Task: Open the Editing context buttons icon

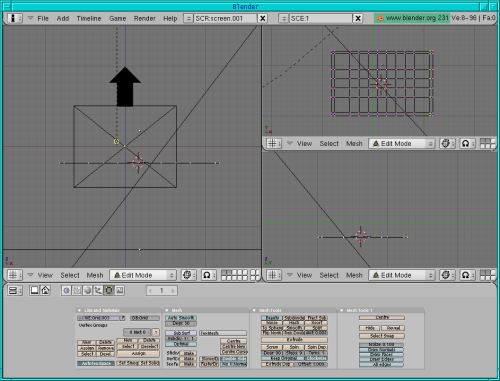Action: [x=109, y=291]
